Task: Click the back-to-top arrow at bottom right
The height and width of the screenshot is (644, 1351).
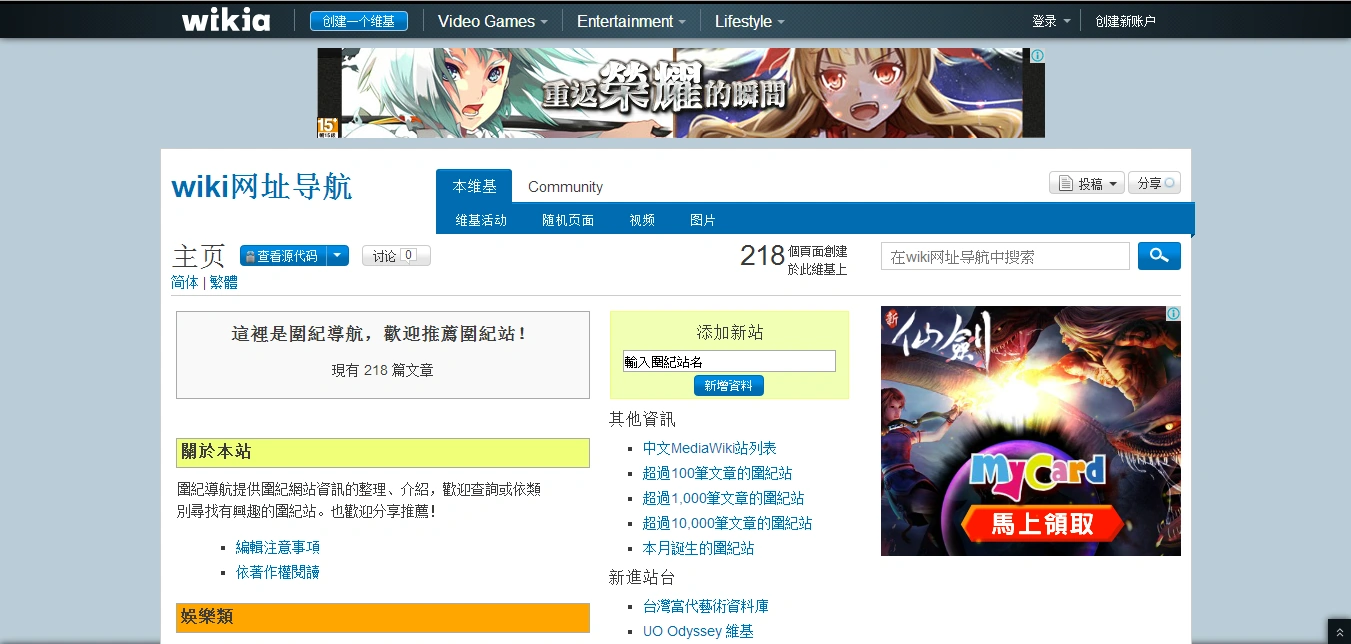Action: [x=1340, y=632]
